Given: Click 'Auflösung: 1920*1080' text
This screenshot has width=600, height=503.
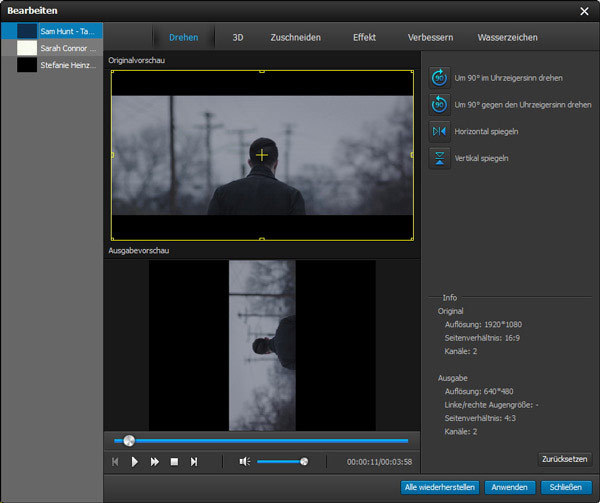Looking at the screenshot, I should tap(483, 325).
